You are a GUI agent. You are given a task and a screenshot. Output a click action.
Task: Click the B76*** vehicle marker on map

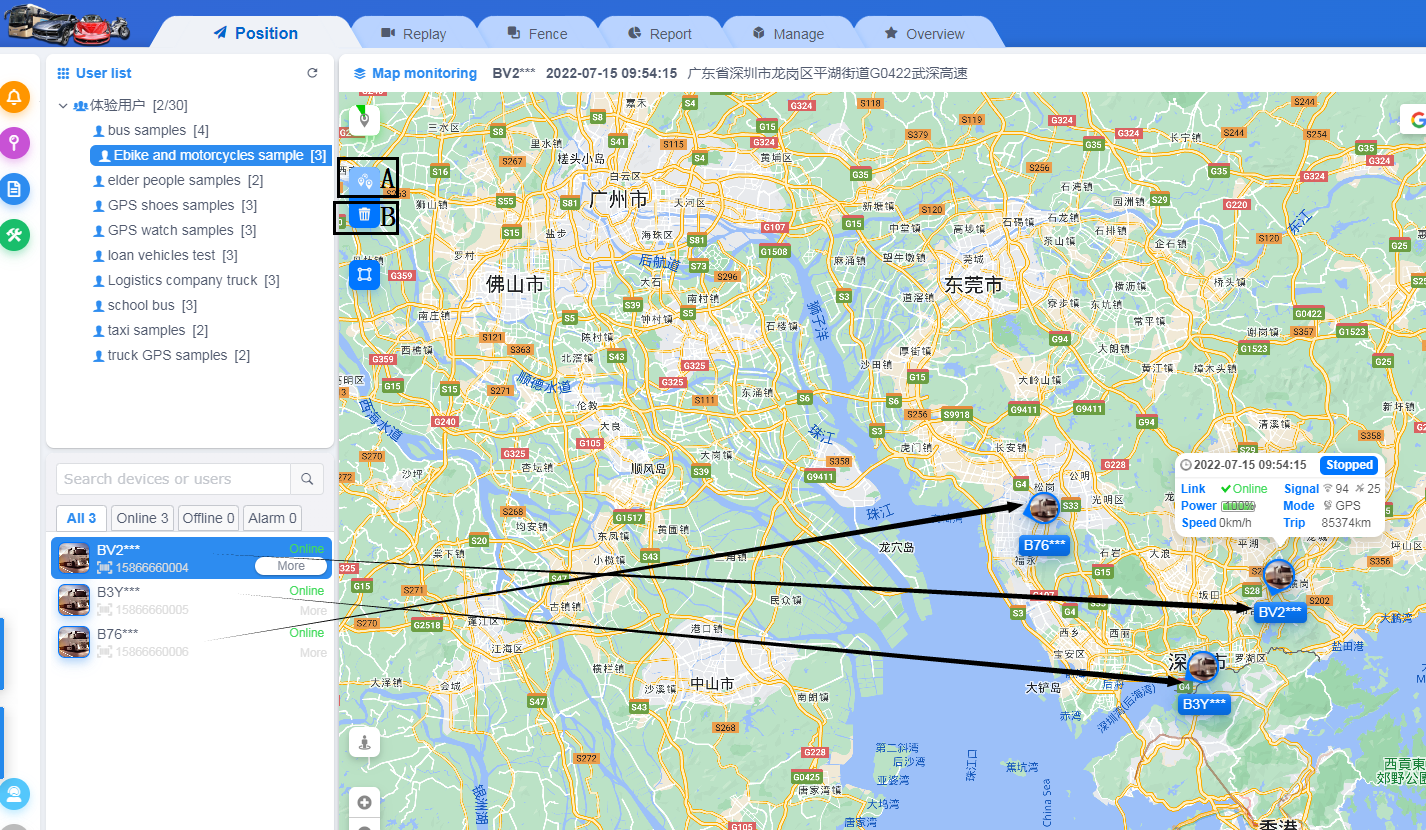1043,507
